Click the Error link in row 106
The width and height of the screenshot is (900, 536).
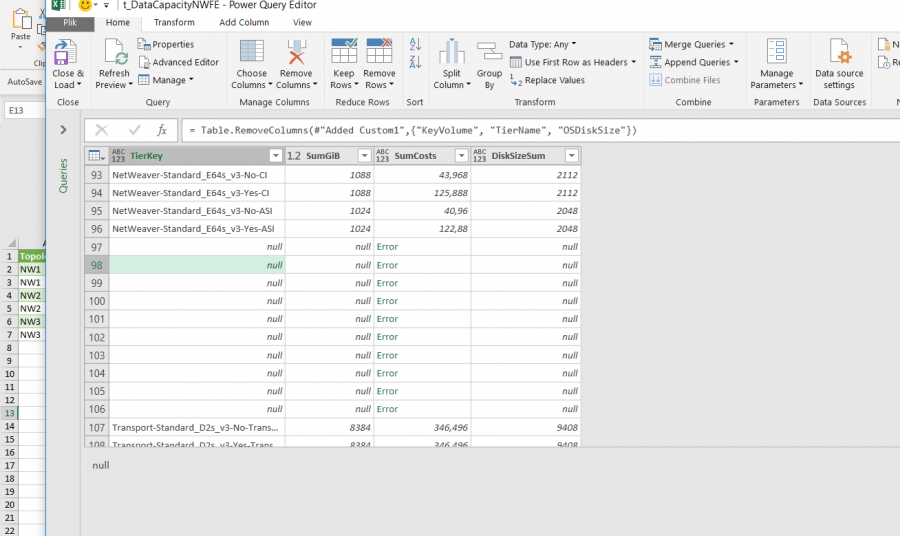coord(387,409)
